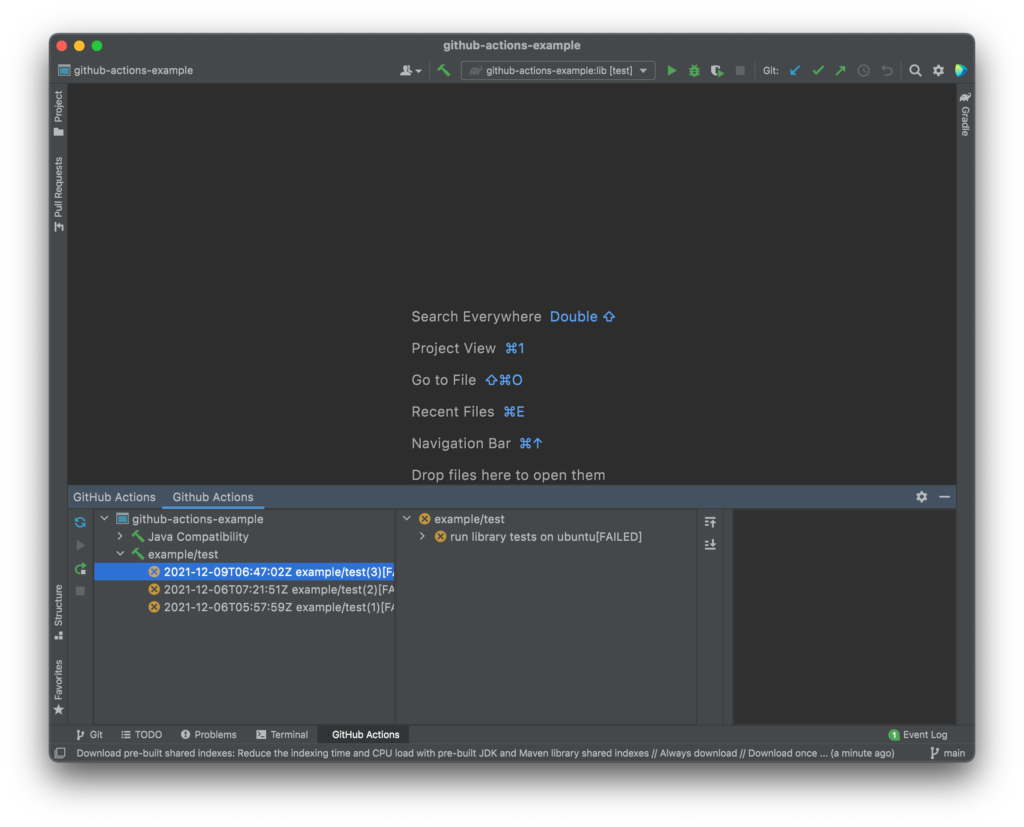Hide the tool window with the minus icon
This screenshot has height=827, width=1024.
(x=944, y=497)
